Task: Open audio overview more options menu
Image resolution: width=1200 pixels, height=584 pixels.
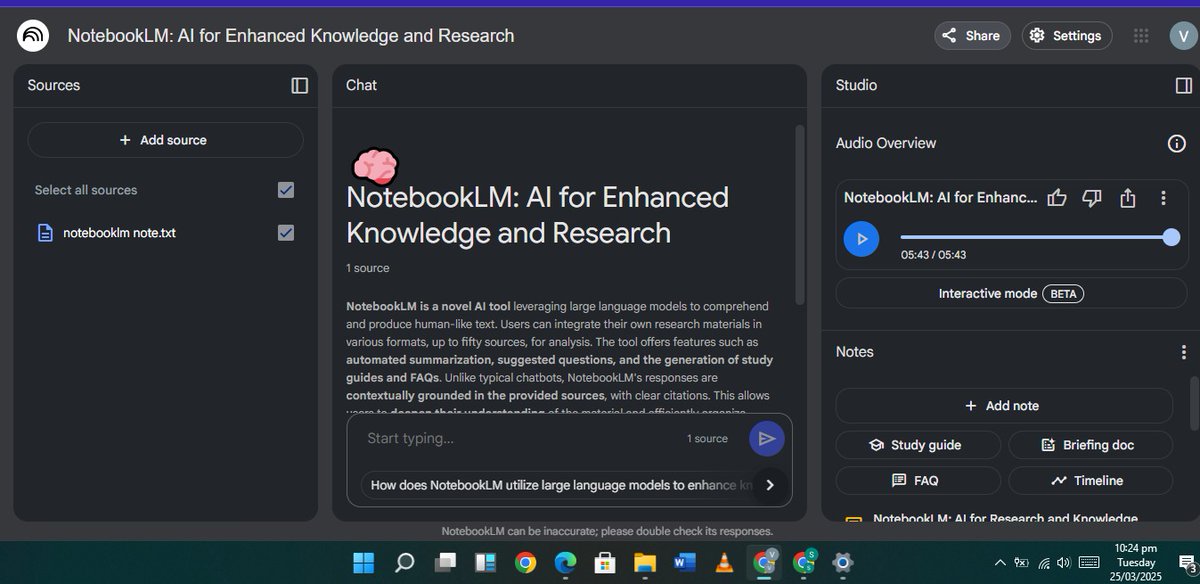Action: pyautogui.click(x=1163, y=198)
